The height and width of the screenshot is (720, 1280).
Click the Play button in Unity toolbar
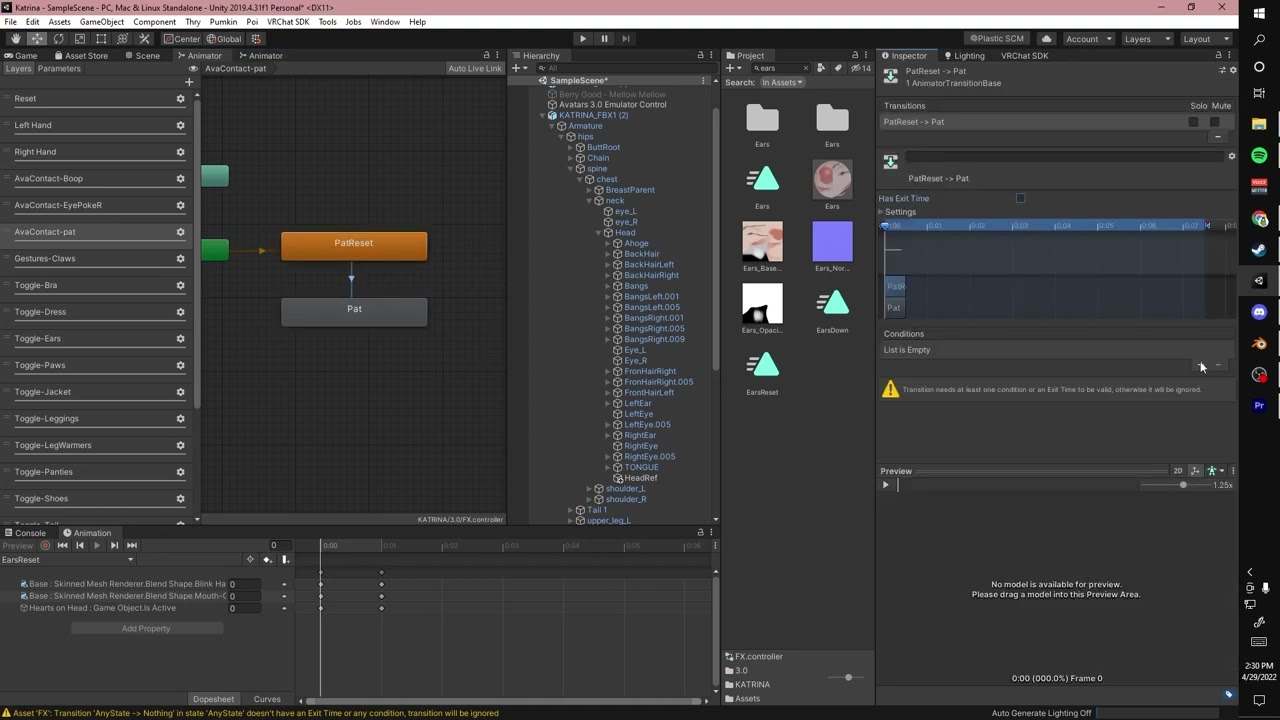click(x=583, y=39)
